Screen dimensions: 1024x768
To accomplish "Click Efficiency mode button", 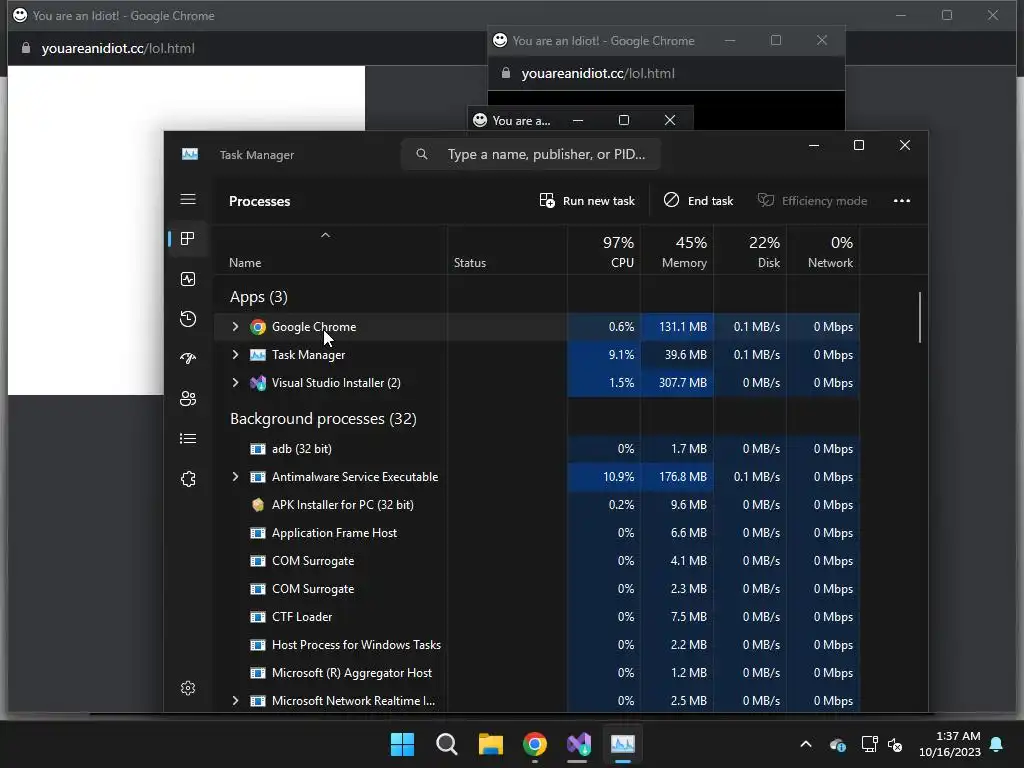I will tap(812, 200).
